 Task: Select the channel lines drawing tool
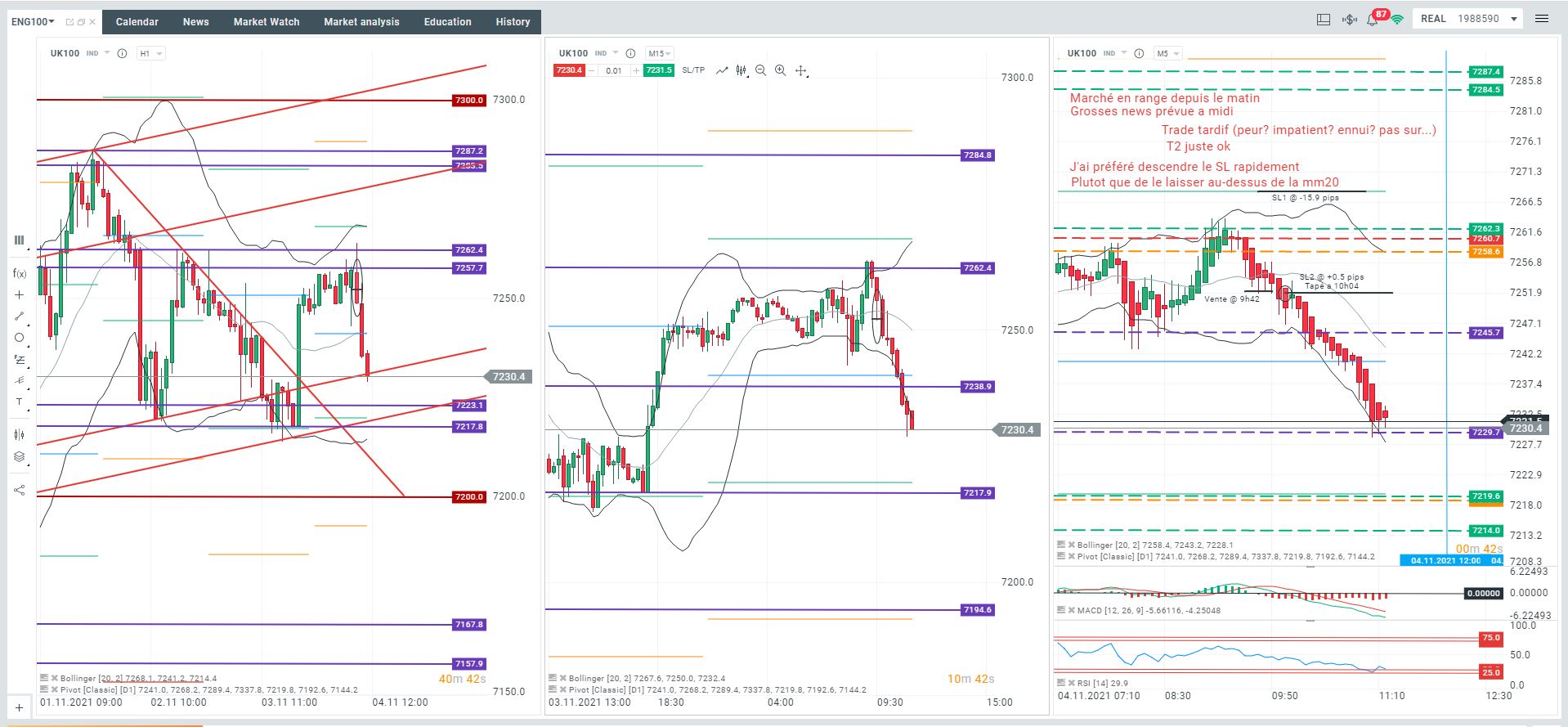pos(19,380)
